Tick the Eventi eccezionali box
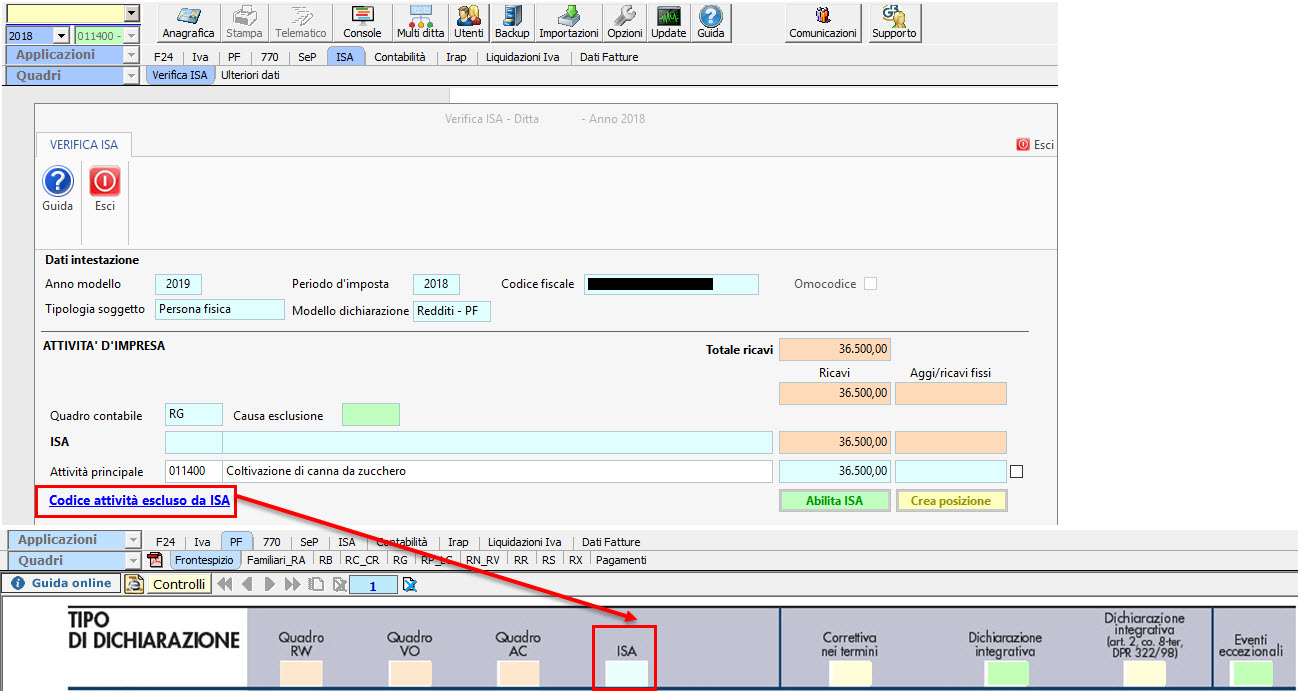1299x691 pixels. [1251, 673]
